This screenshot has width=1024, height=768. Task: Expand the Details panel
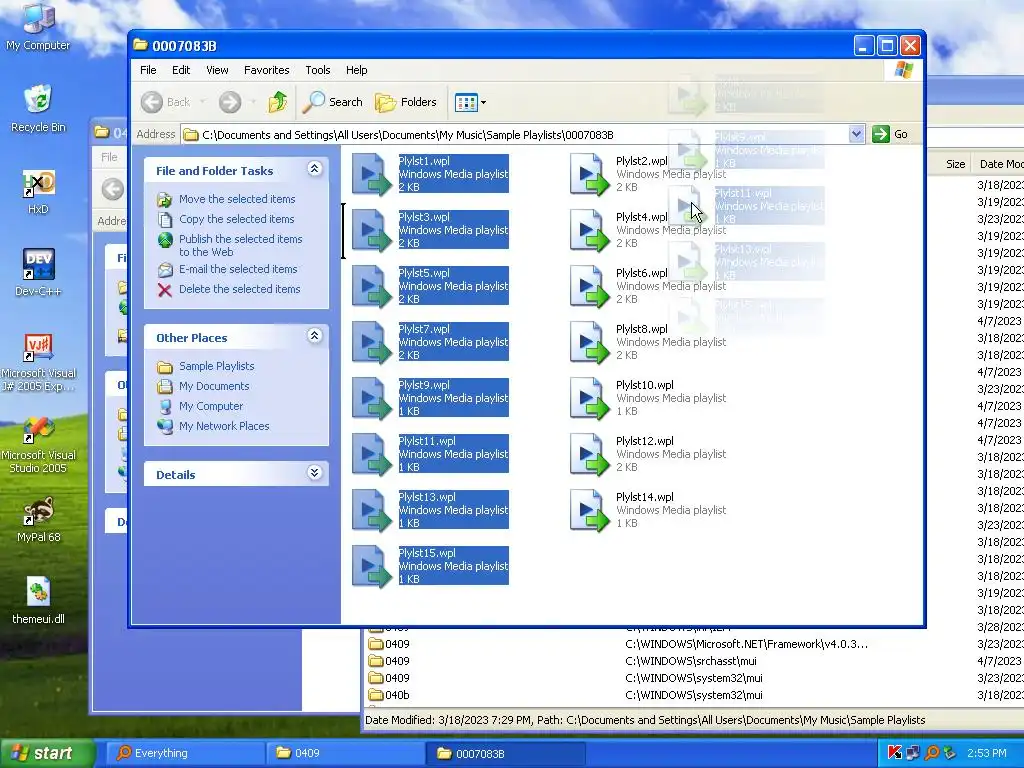click(314, 473)
